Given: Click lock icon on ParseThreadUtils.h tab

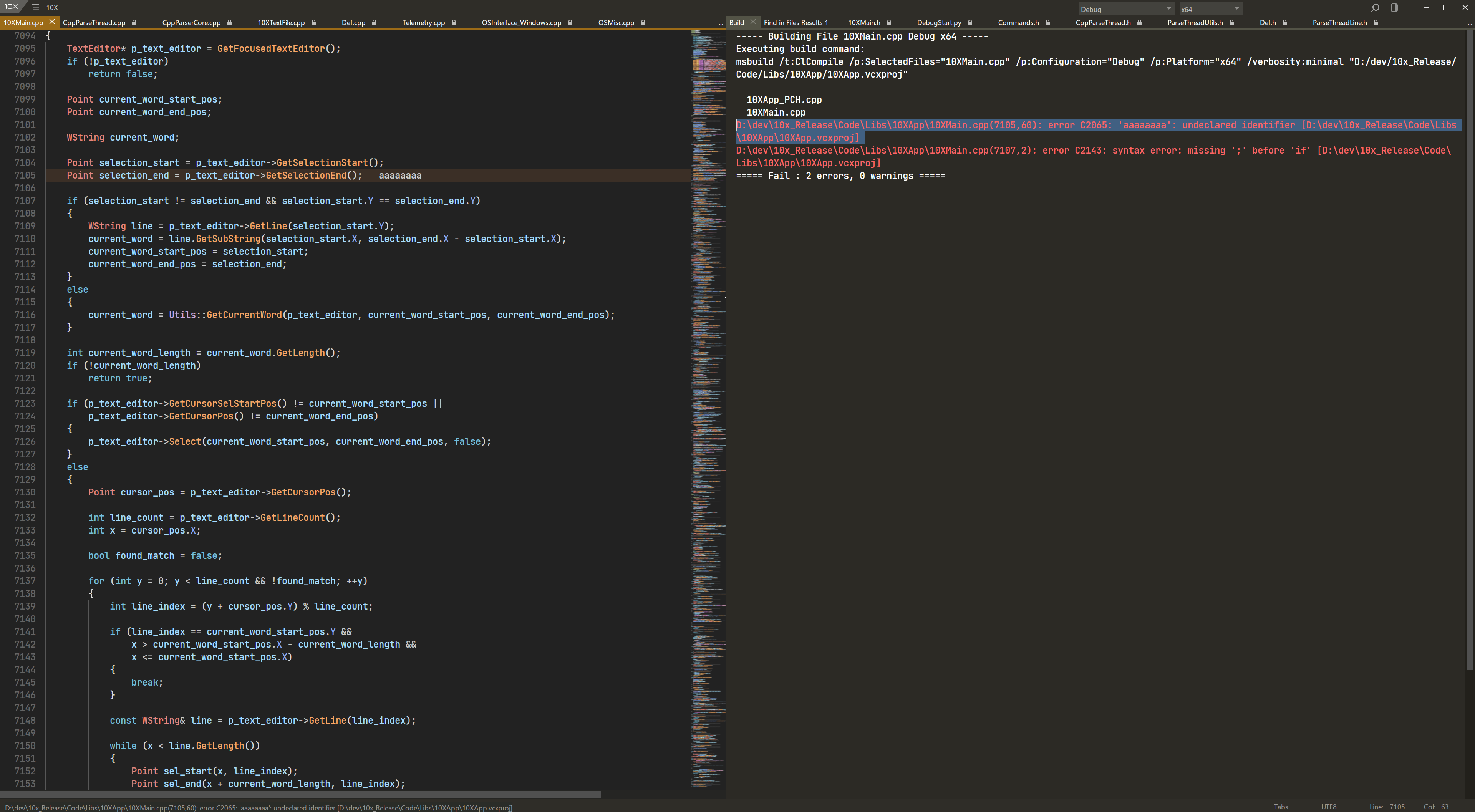Looking at the screenshot, I should pos(1231,22).
